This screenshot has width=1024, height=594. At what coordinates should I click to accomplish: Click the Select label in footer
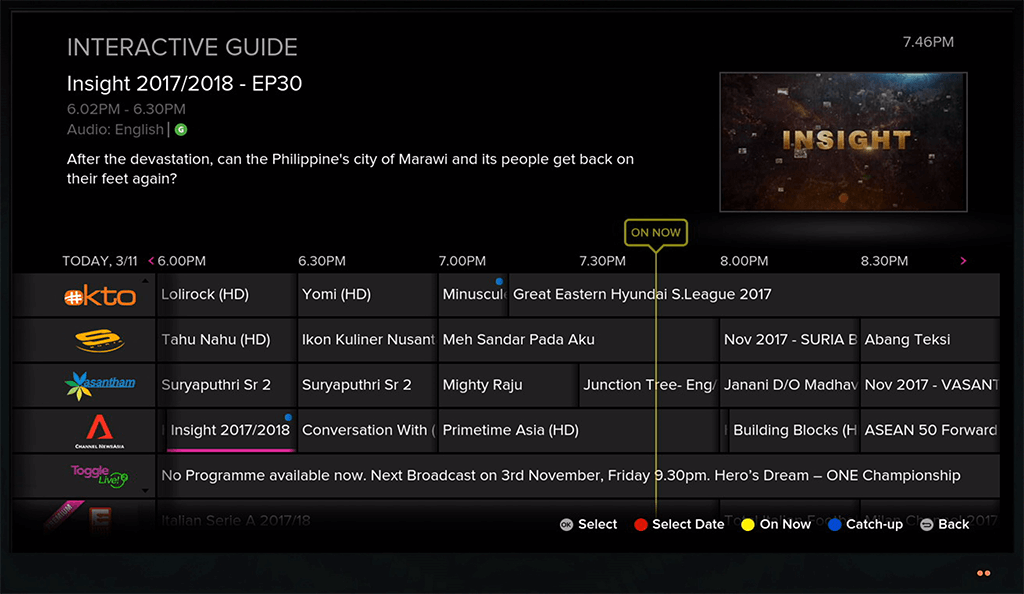click(x=598, y=525)
